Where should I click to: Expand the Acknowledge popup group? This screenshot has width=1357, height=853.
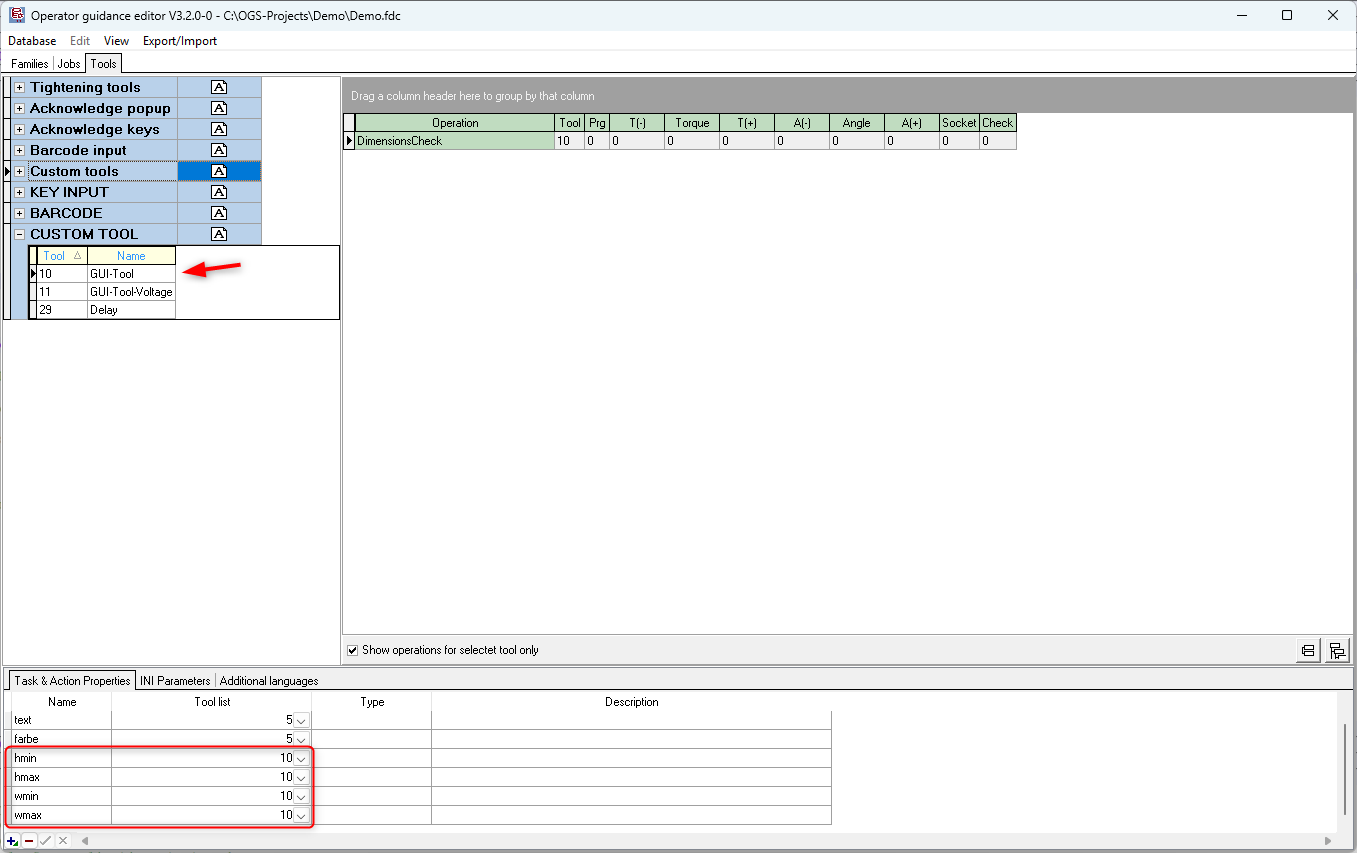[19, 109]
